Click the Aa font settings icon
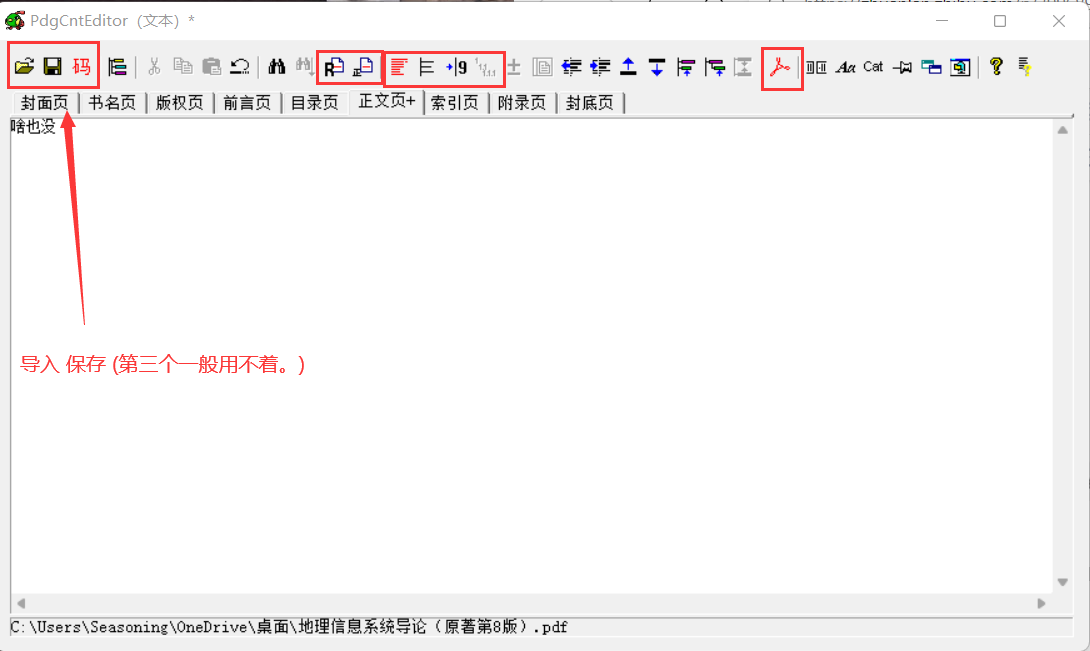This screenshot has height=651, width=1090. coord(846,66)
